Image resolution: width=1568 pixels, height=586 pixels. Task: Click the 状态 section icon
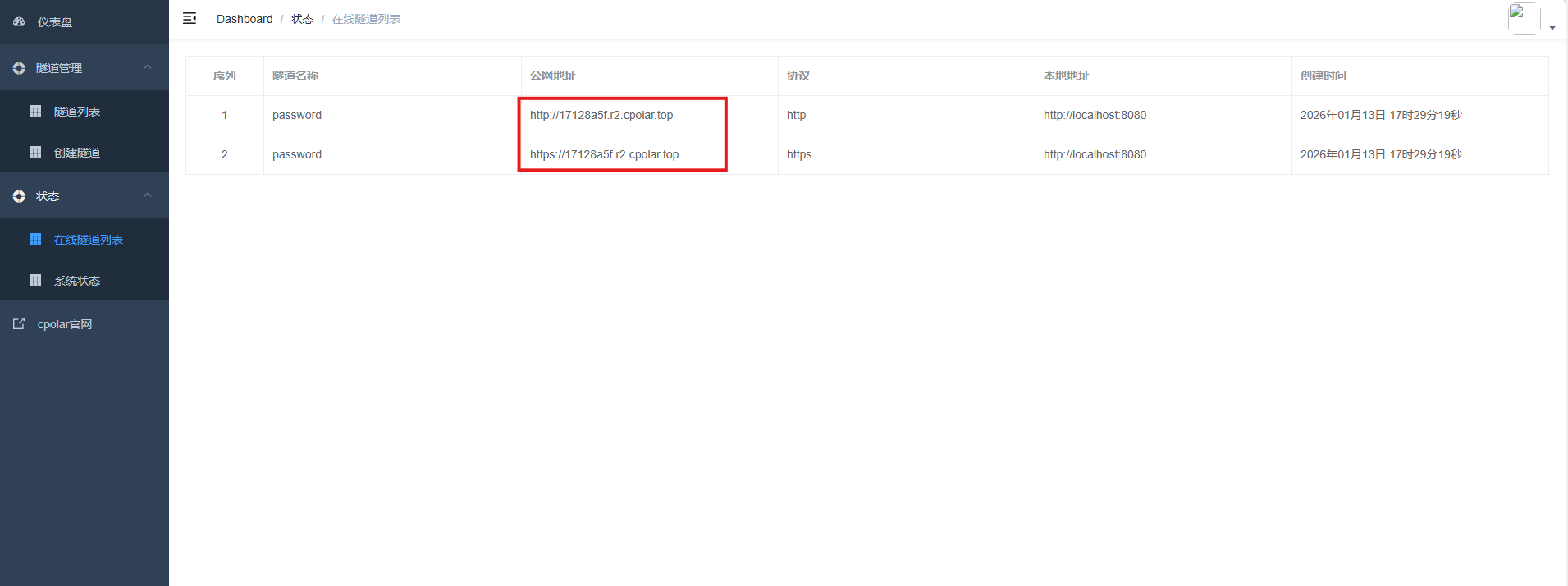click(x=19, y=196)
